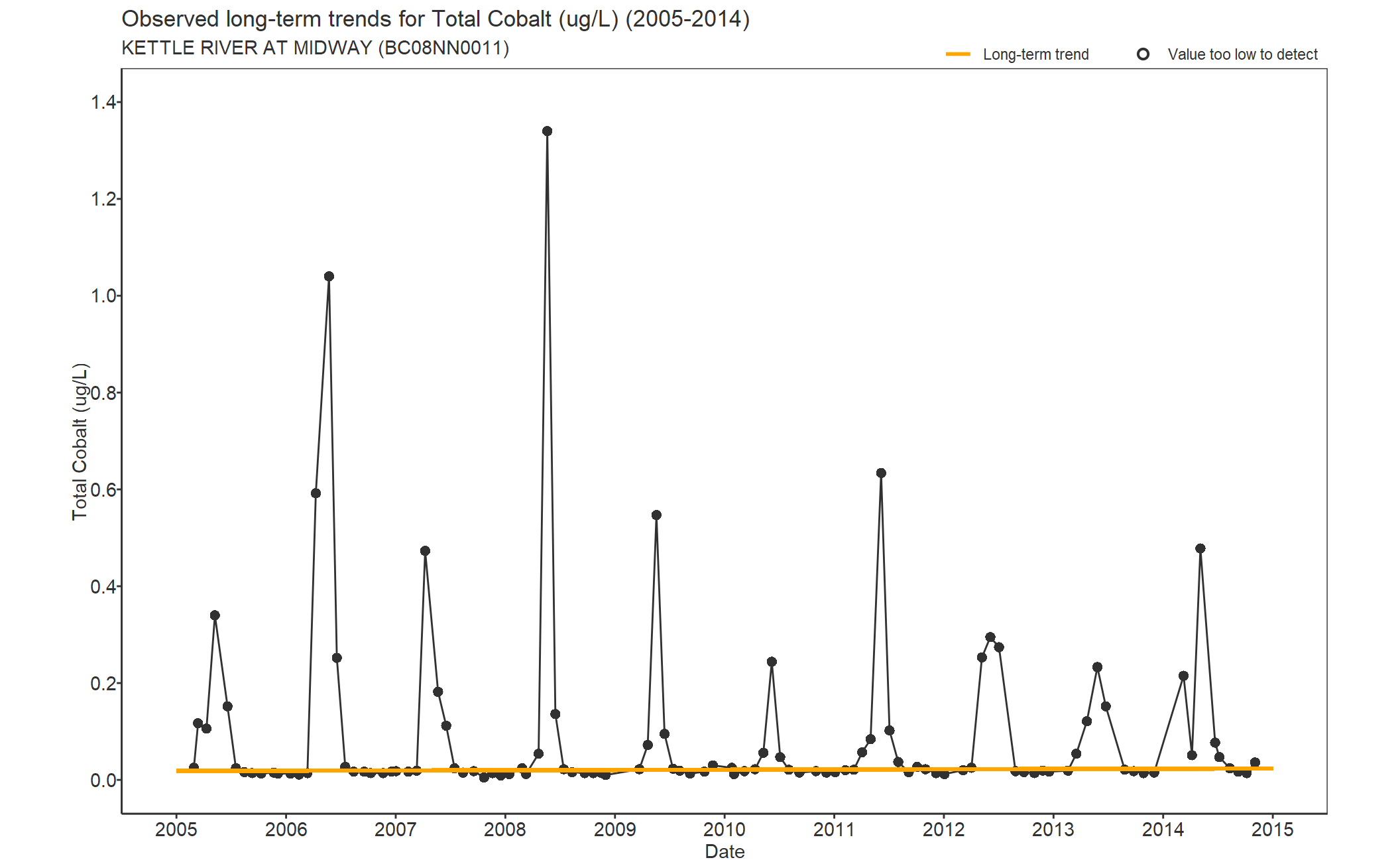Click the orange line swatch in legend
1400x868 pixels.
pos(958,54)
